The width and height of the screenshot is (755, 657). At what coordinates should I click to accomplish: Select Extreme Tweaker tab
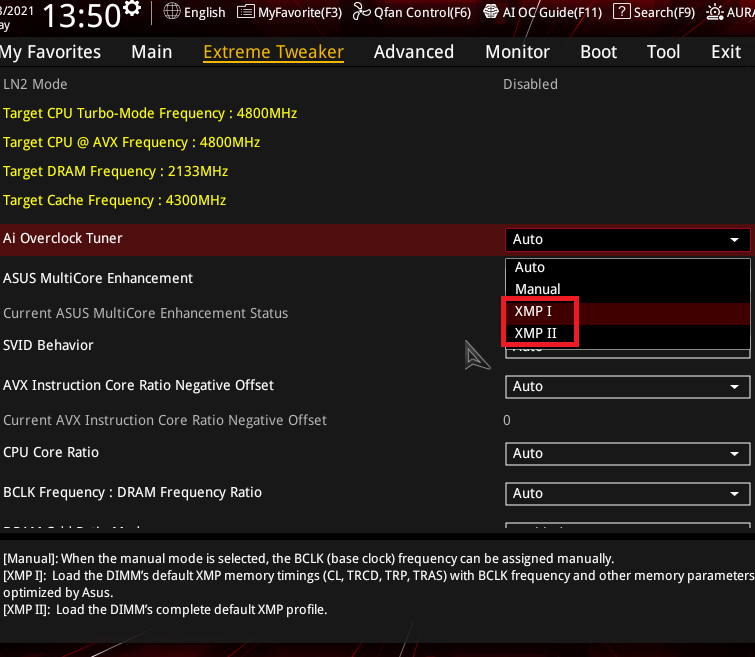pos(273,52)
